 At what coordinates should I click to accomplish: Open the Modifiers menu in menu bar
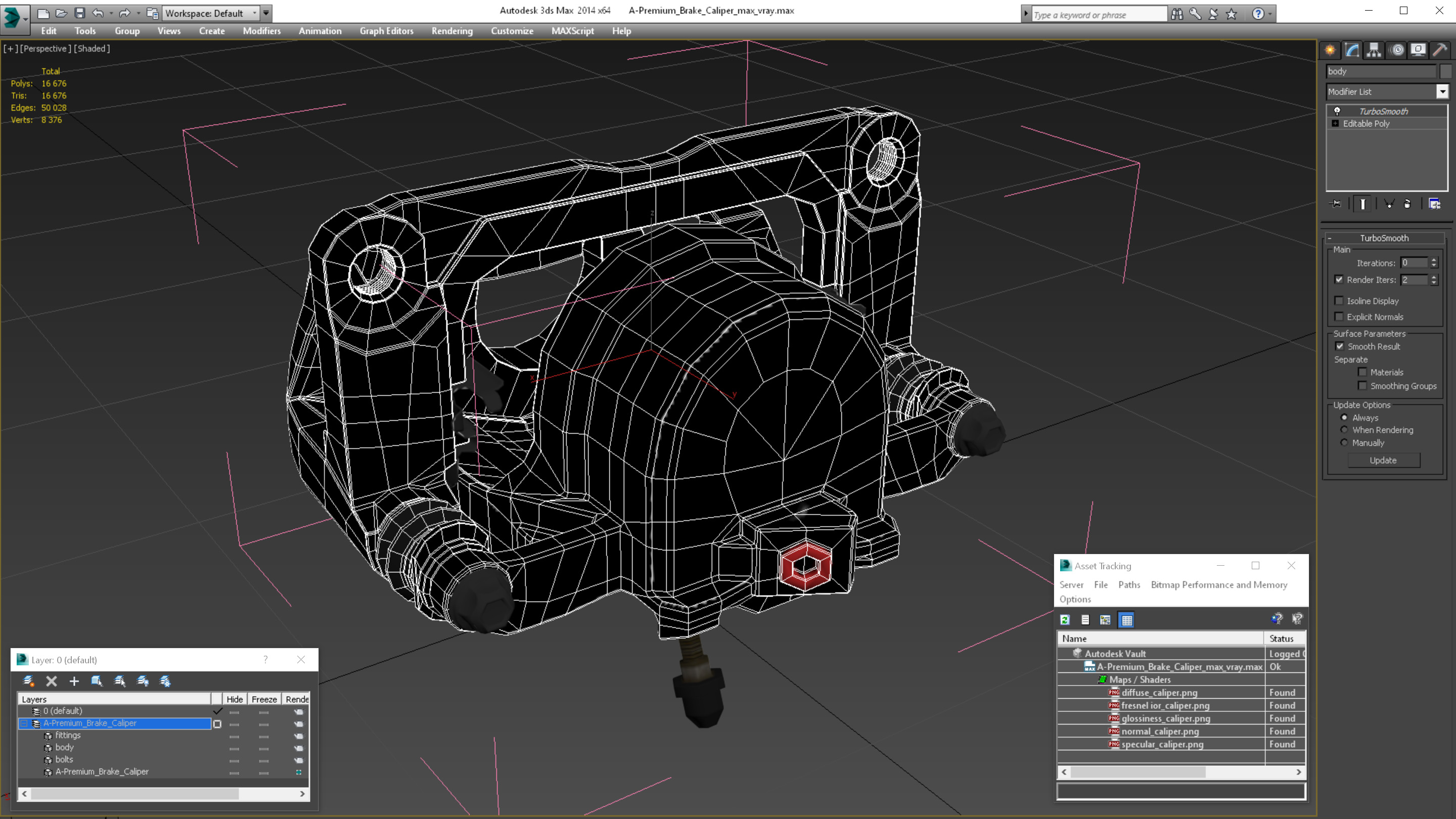click(x=260, y=30)
